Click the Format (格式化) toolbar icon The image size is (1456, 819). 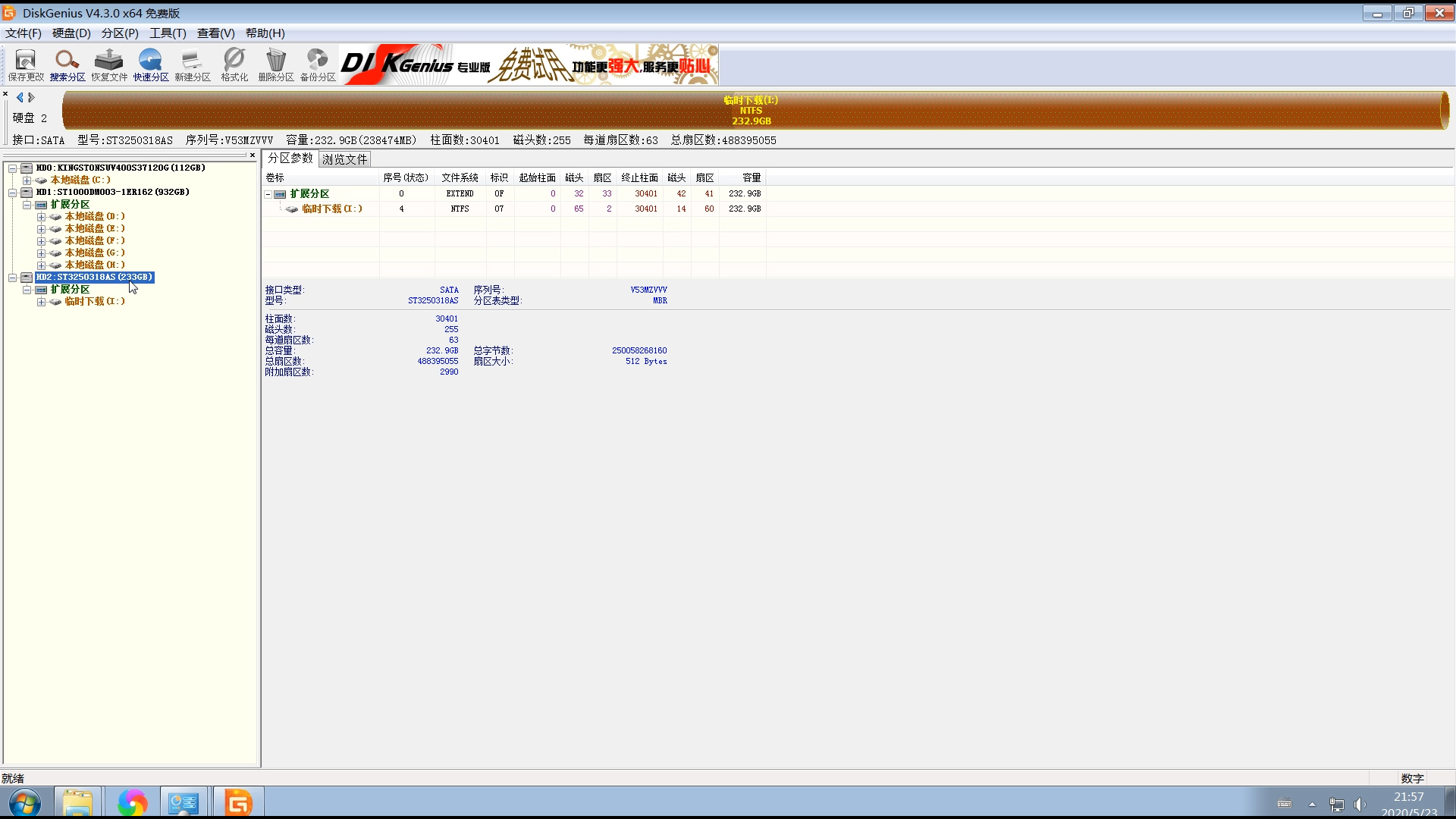(234, 64)
